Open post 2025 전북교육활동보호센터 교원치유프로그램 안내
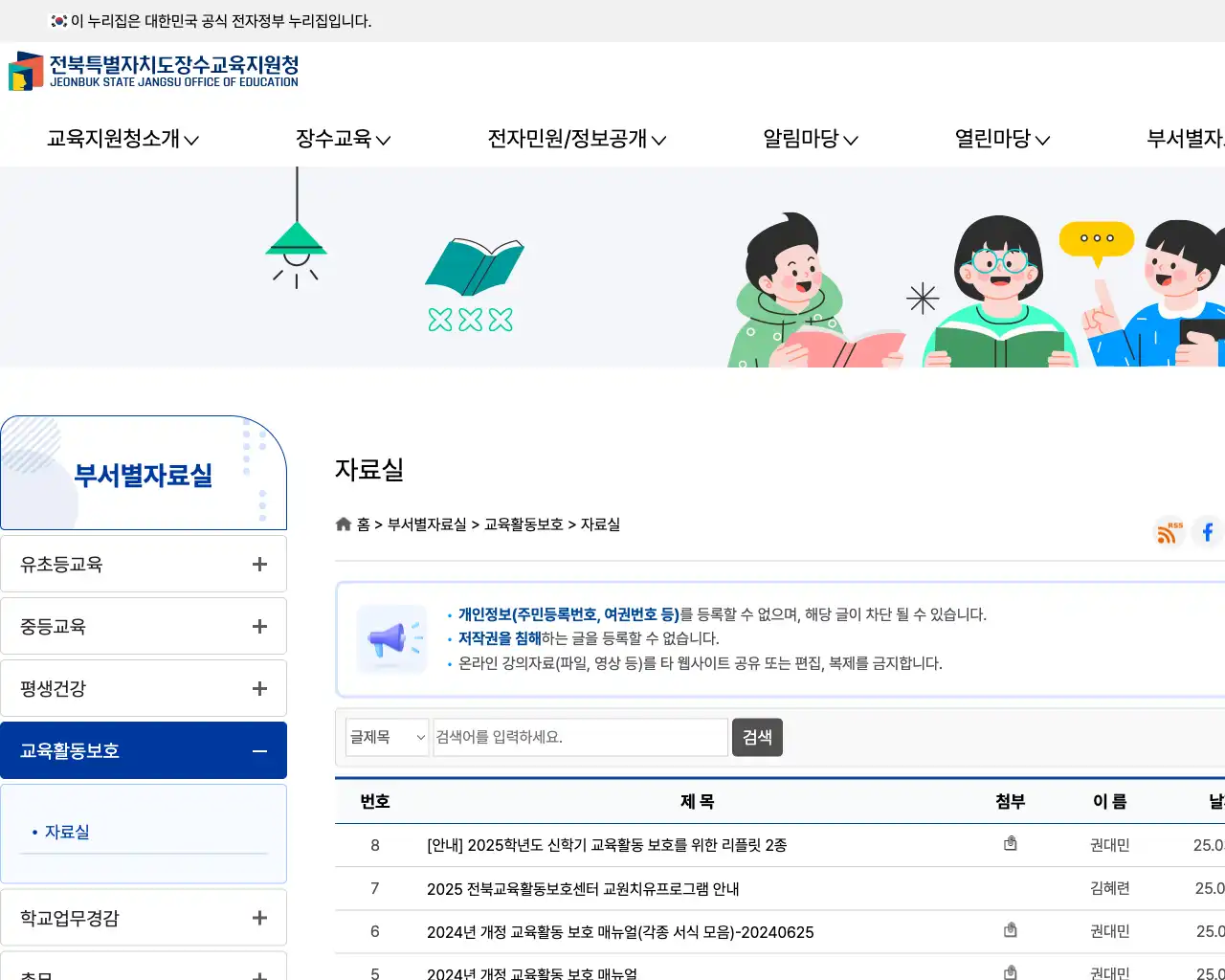 583,888
